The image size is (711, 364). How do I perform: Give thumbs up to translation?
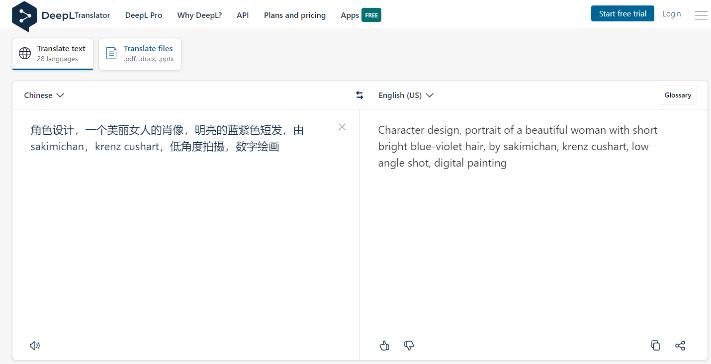[384, 345]
